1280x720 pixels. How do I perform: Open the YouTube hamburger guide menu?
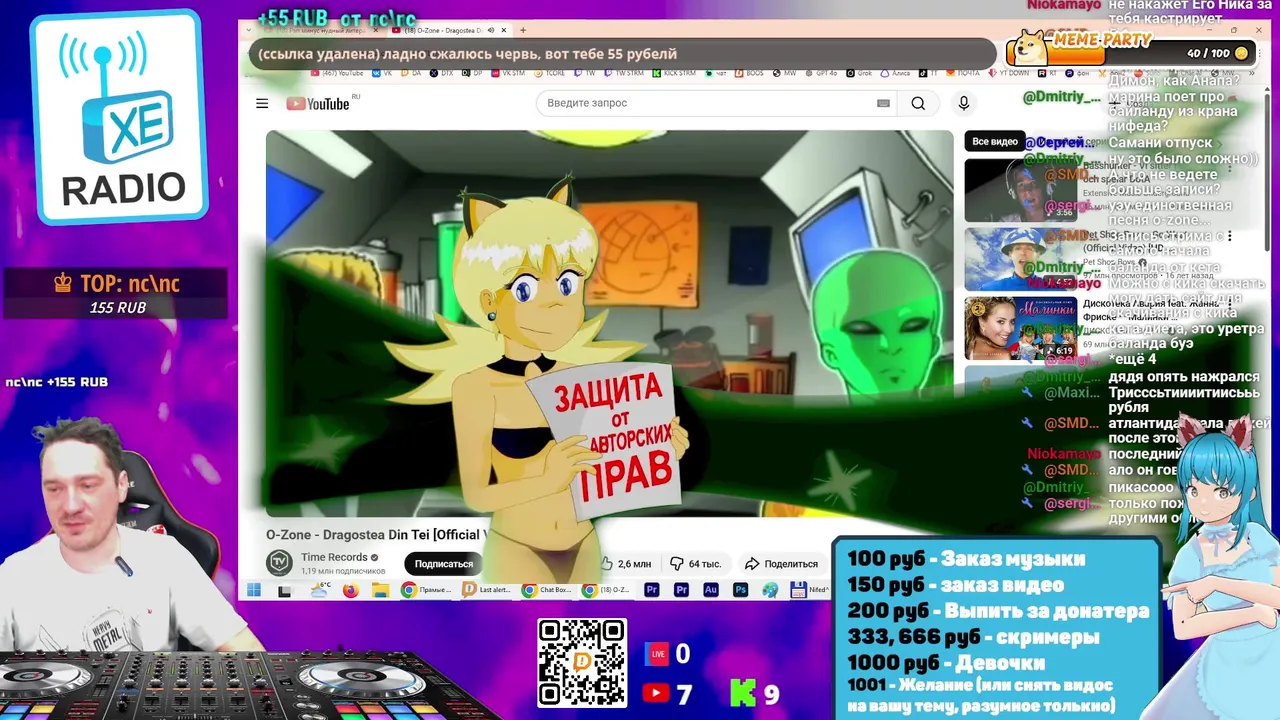(262, 103)
